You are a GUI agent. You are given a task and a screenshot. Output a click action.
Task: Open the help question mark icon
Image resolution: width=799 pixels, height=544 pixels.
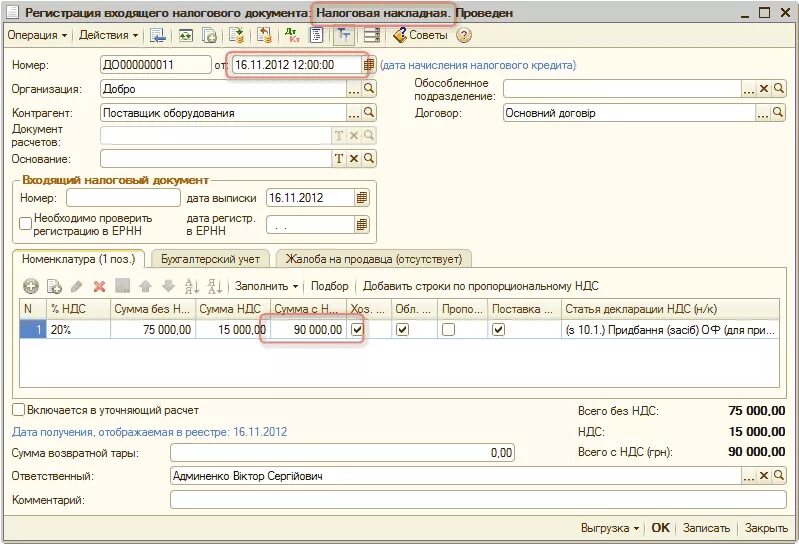click(x=464, y=35)
